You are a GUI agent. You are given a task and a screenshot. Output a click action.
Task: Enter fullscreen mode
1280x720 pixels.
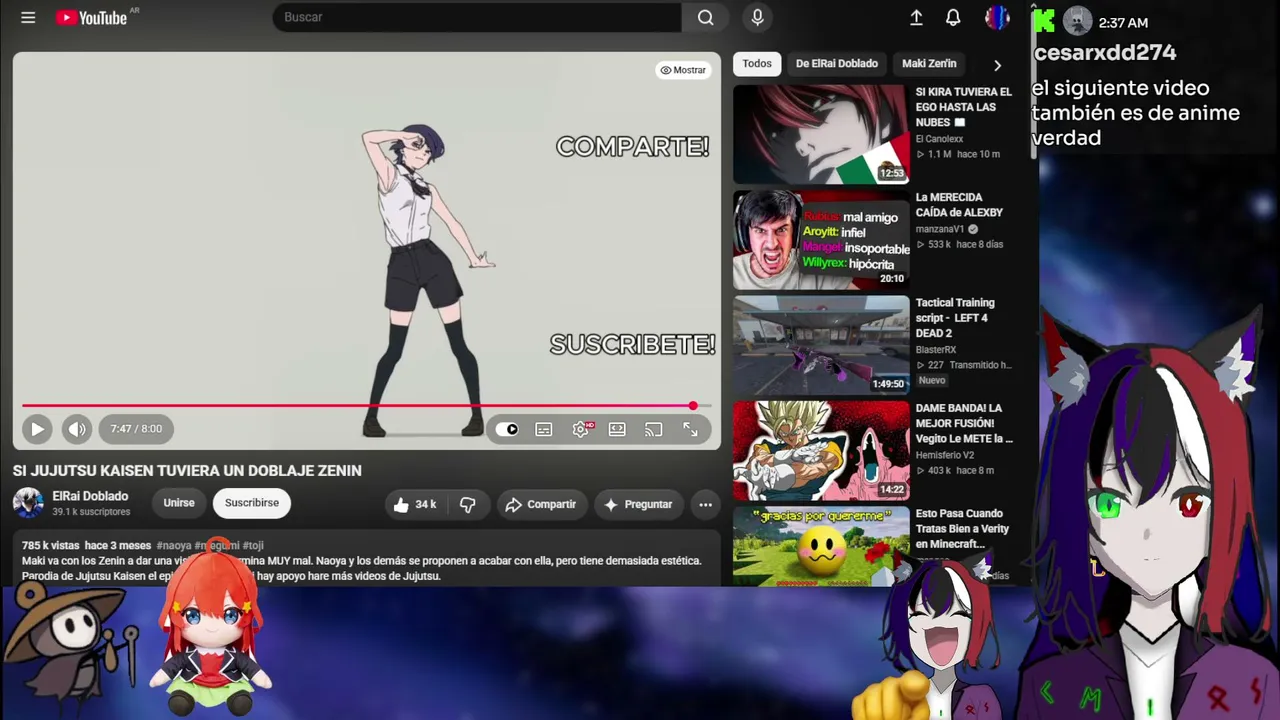[690, 429]
